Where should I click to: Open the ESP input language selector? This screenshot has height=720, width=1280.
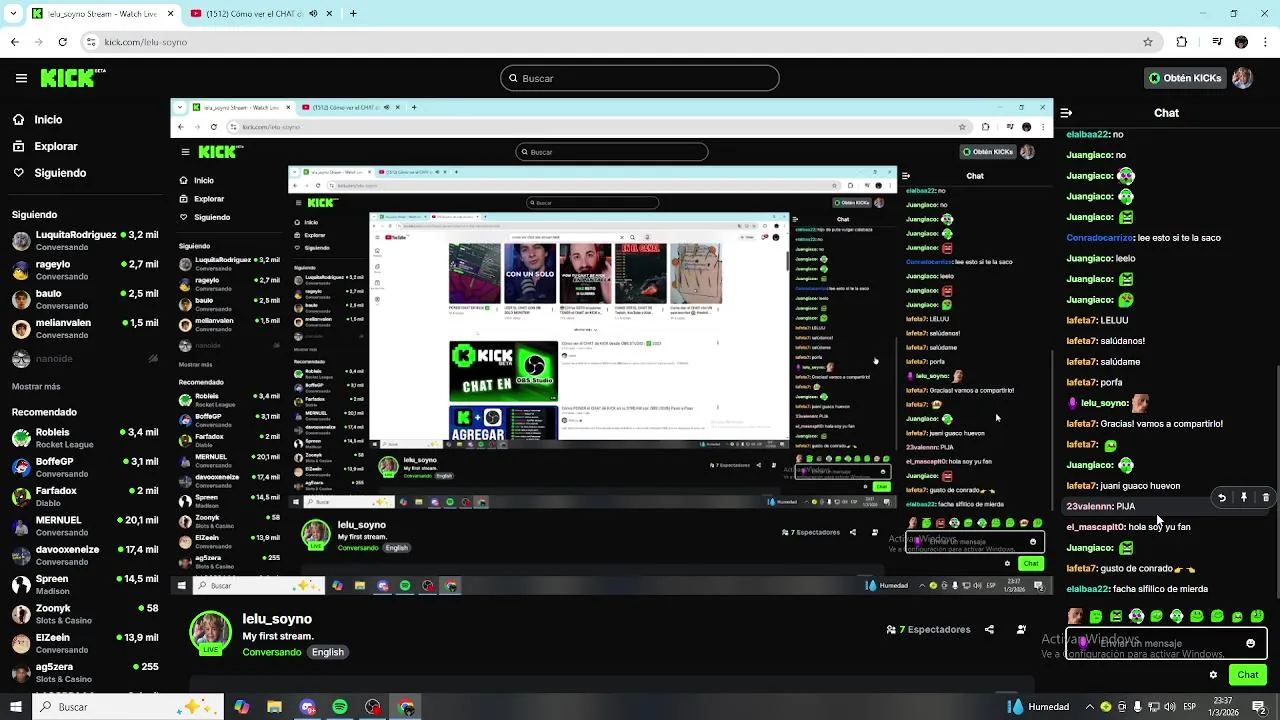[1189, 707]
